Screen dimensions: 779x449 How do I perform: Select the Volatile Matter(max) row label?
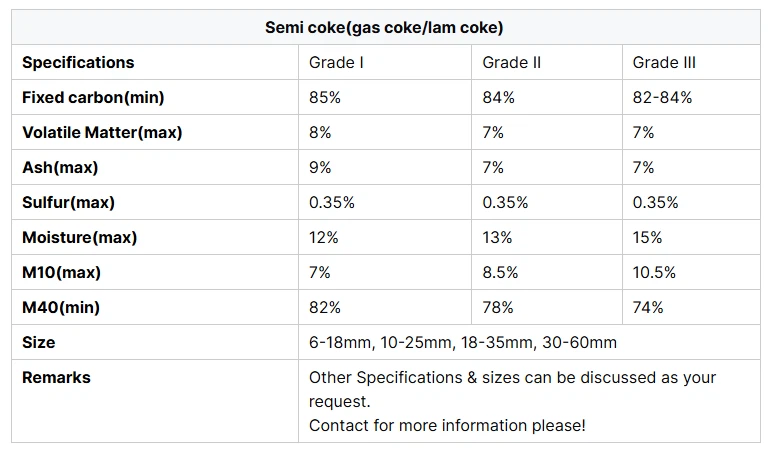click(x=102, y=132)
